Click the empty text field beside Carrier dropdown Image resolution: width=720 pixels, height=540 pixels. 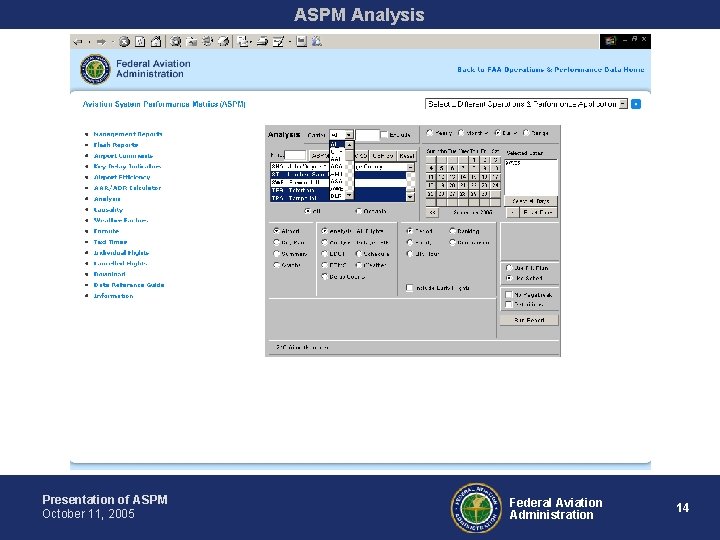(x=367, y=135)
